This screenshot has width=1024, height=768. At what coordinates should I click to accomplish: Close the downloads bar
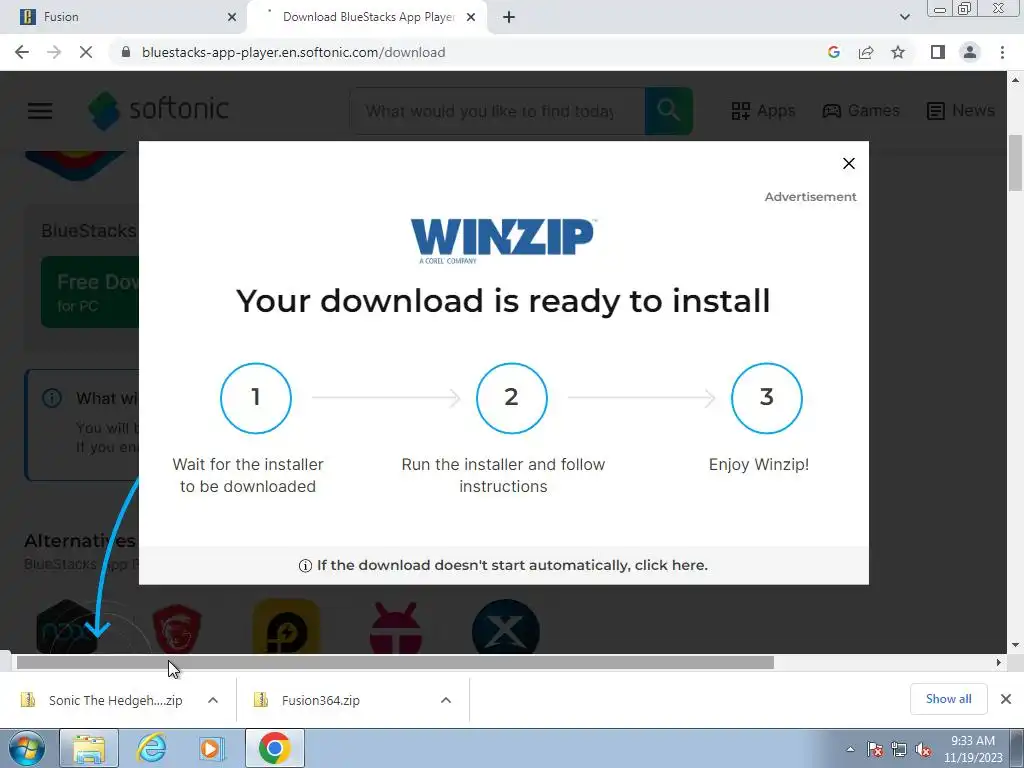tap(1006, 699)
